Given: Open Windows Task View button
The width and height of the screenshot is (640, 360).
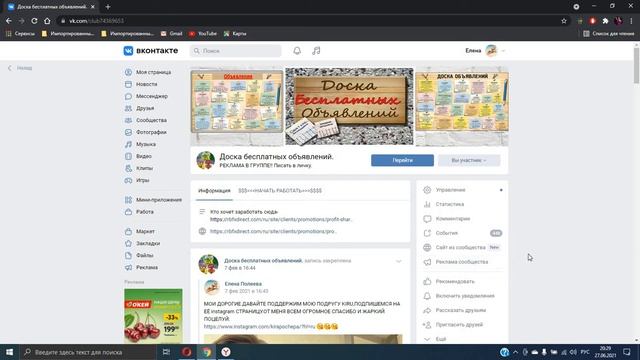Looking at the screenshot, I should [166, 352].
